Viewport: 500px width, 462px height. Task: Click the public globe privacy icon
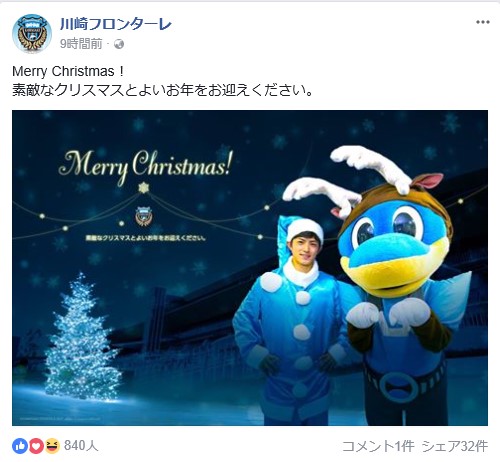click(x=119, y=44)
